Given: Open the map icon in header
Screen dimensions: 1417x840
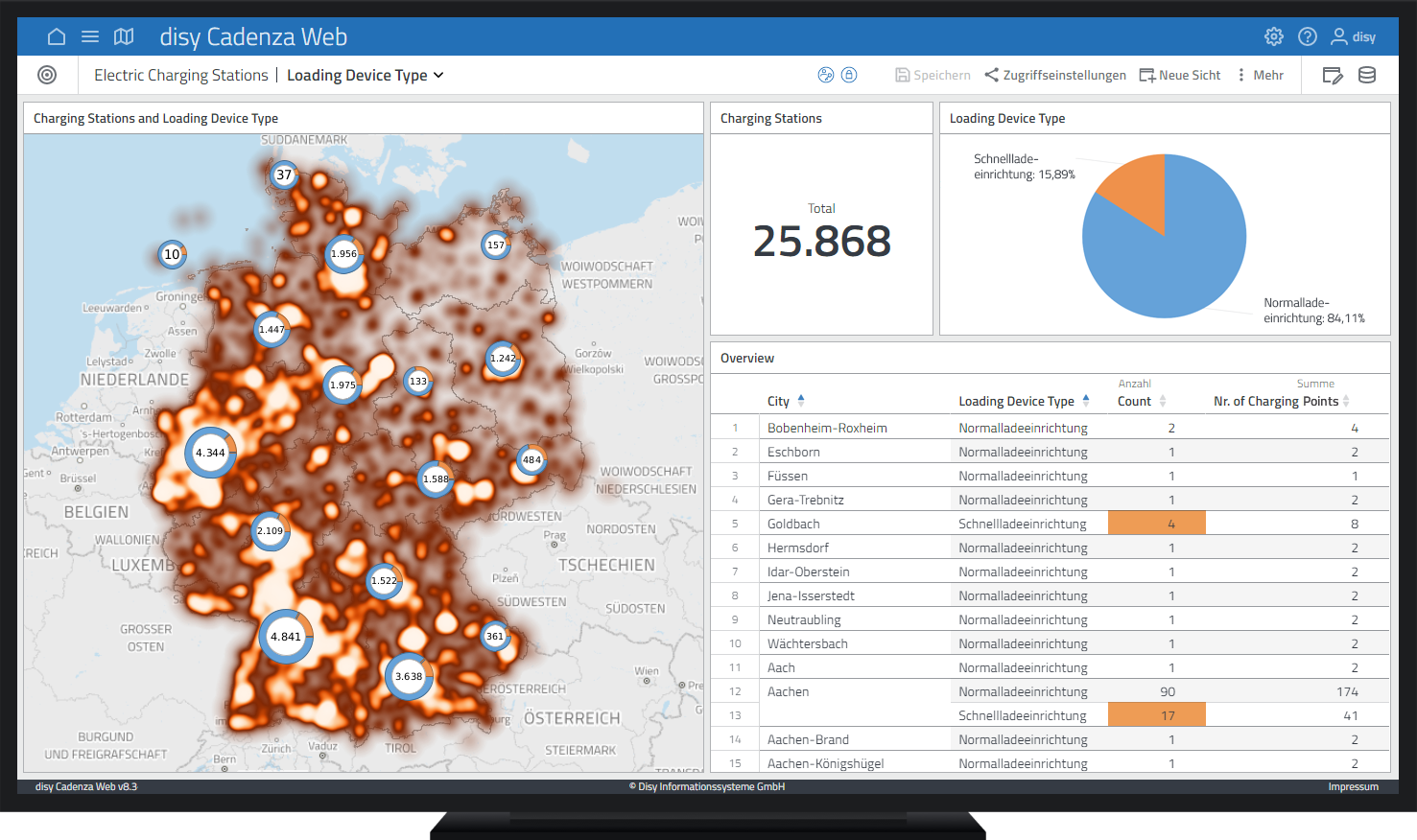Looking at the screenshot, I should 124,36.
